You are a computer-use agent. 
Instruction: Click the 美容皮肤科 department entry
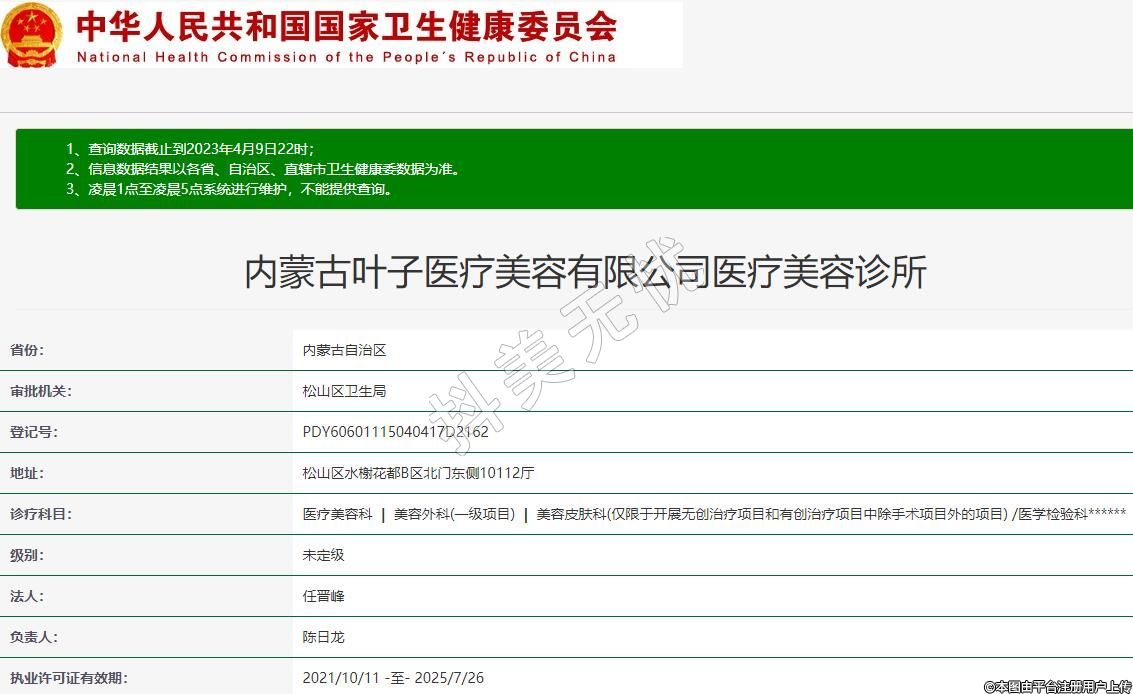[771, 514]
